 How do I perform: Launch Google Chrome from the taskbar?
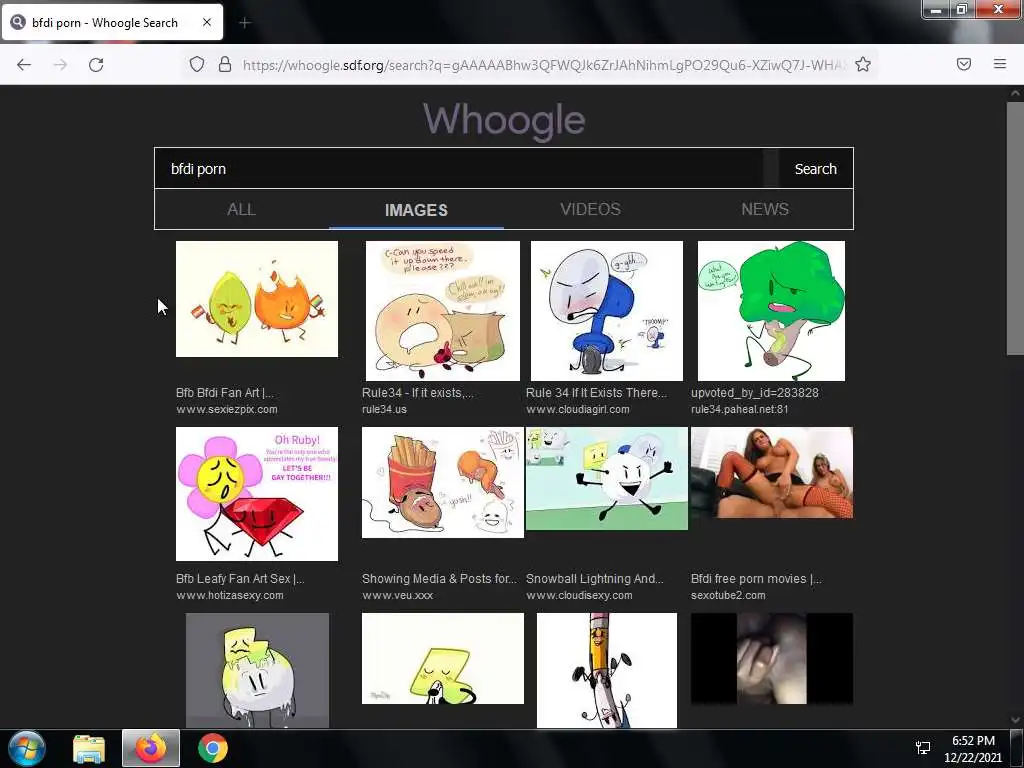tap(213, 748)
